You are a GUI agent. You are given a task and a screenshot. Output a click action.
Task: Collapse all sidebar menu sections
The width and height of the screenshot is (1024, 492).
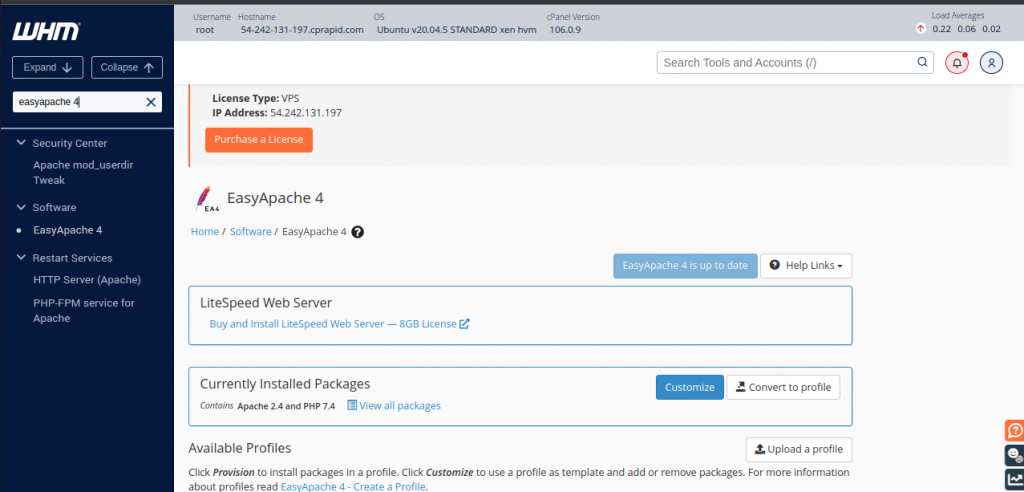127,67
